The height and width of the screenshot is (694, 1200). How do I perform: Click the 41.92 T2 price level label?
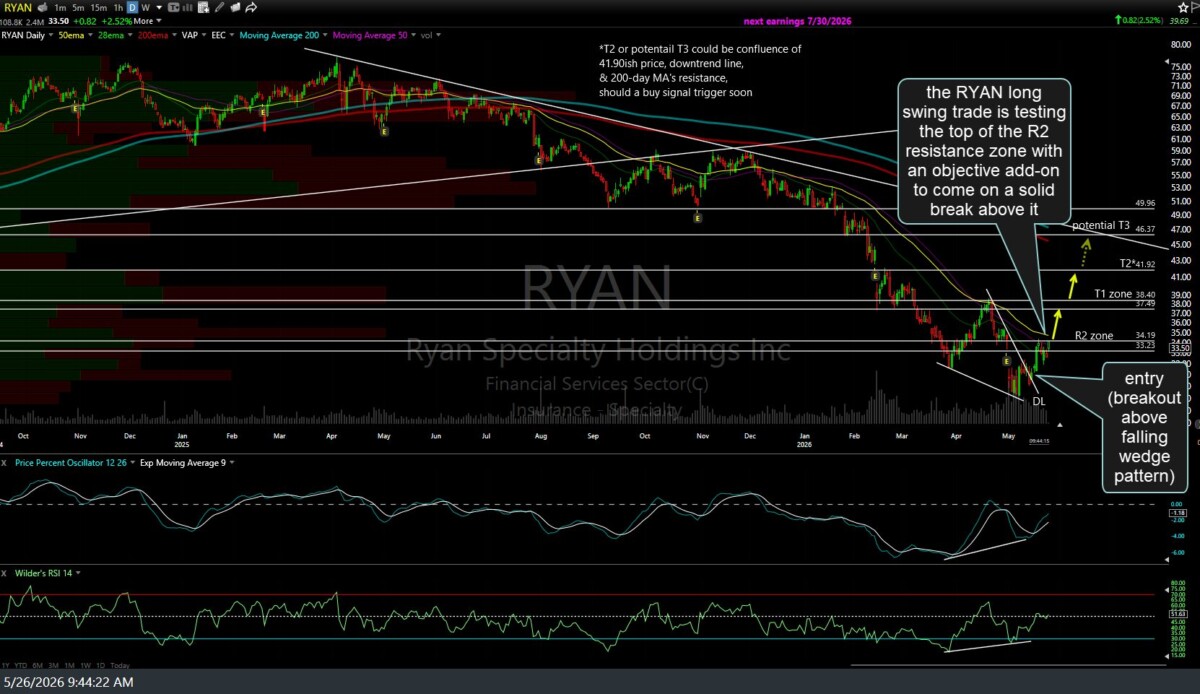(1146, 264)
